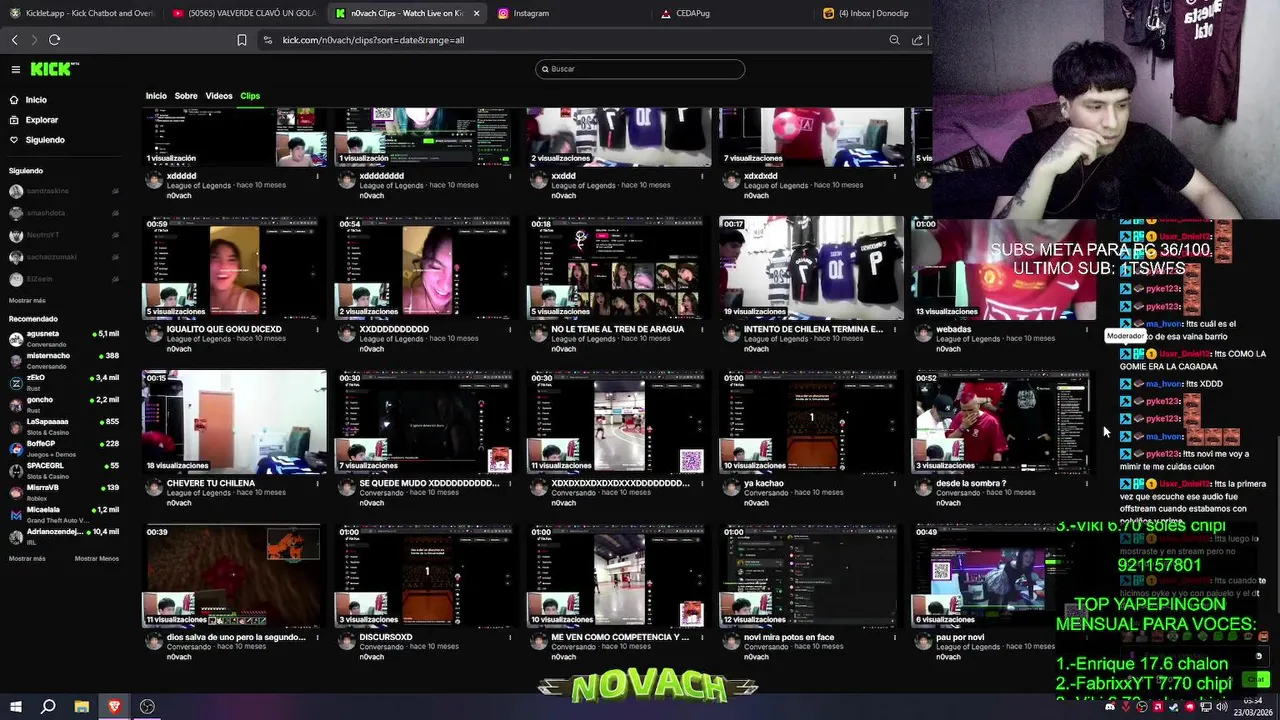Image resolution: width=1280 pixels, height=720 pixels.
Task: Switch to the Instagram browser tab
Action: click(570, 13)
